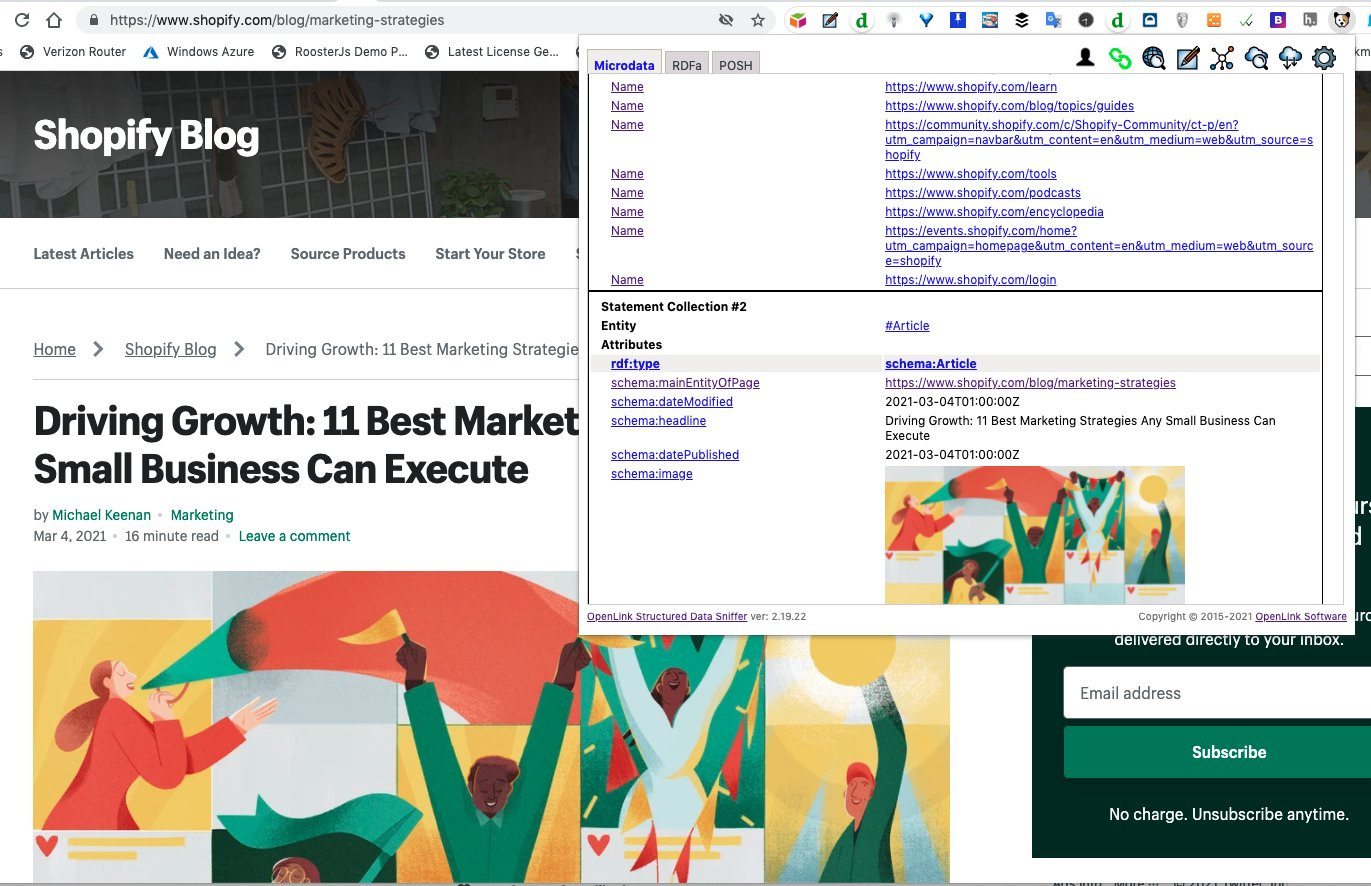Viewport: 1371px width, 886px height.
Task: Open author Michael Keenan link
Action: click(102, 515)
